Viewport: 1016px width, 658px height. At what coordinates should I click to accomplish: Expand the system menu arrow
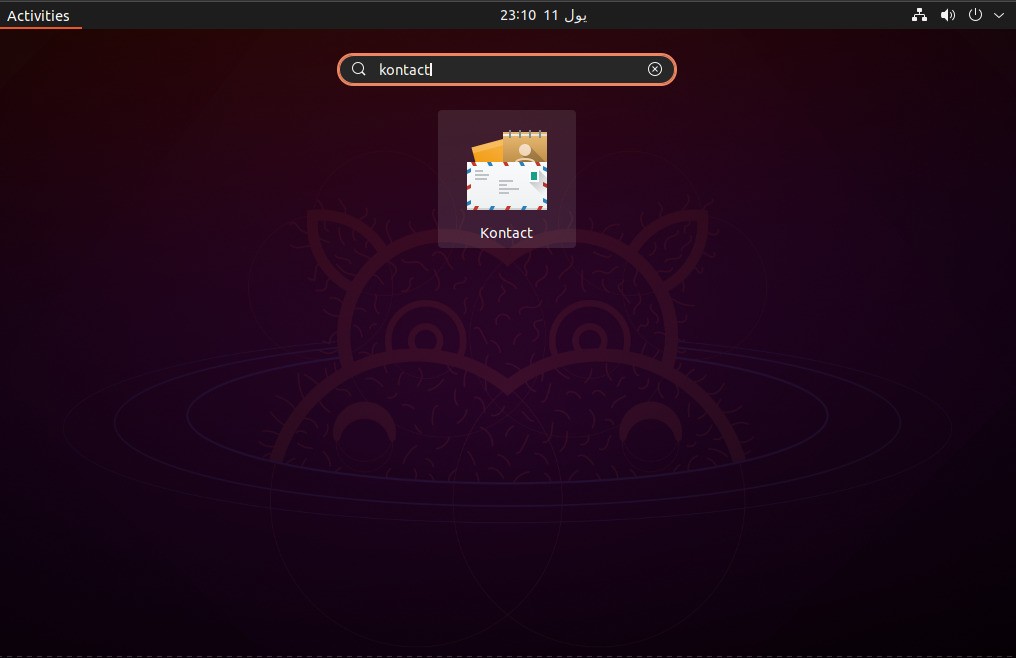pyautogui.click(x=999, y=15)
